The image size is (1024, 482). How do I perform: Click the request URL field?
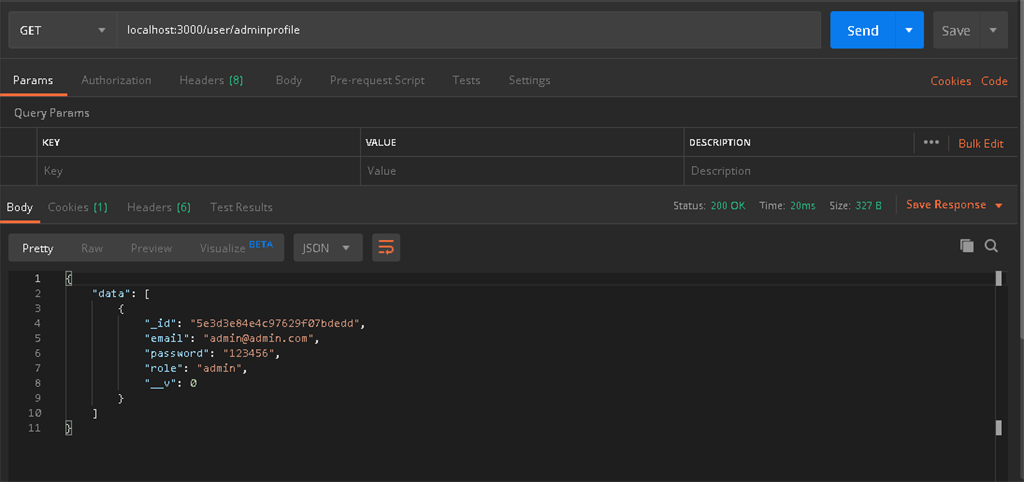(x=468, y=31)
